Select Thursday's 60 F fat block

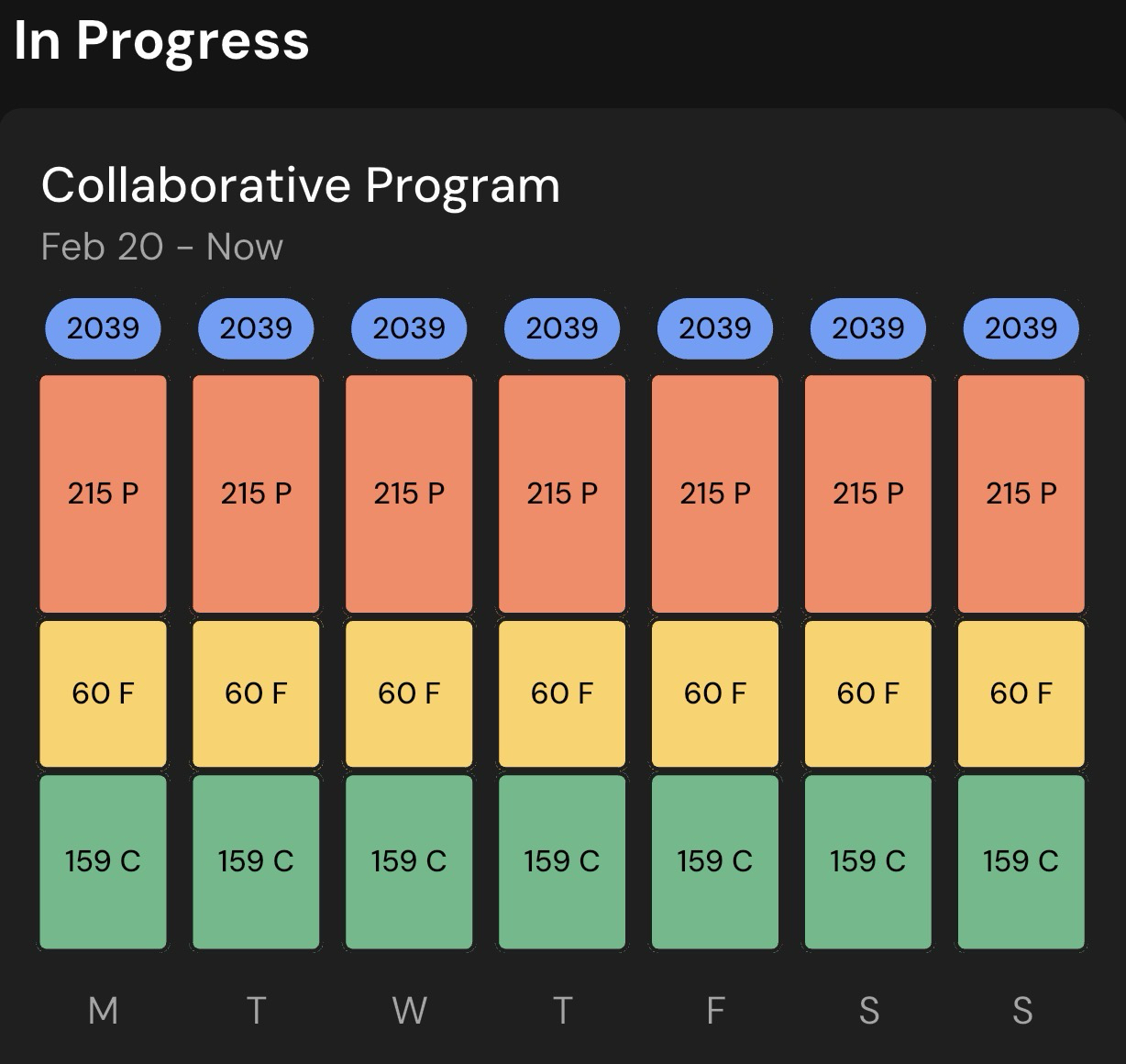tap(562, 693)
